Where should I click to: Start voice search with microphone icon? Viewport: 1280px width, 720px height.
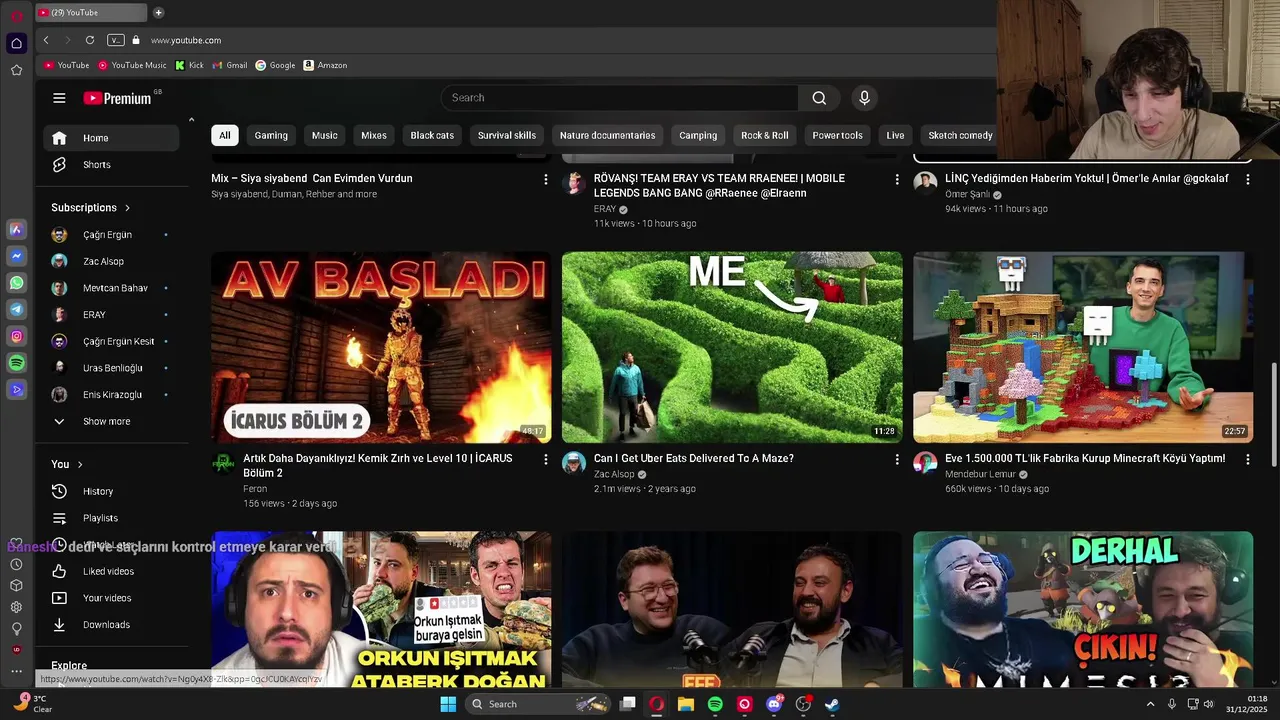tap(865, 98)
